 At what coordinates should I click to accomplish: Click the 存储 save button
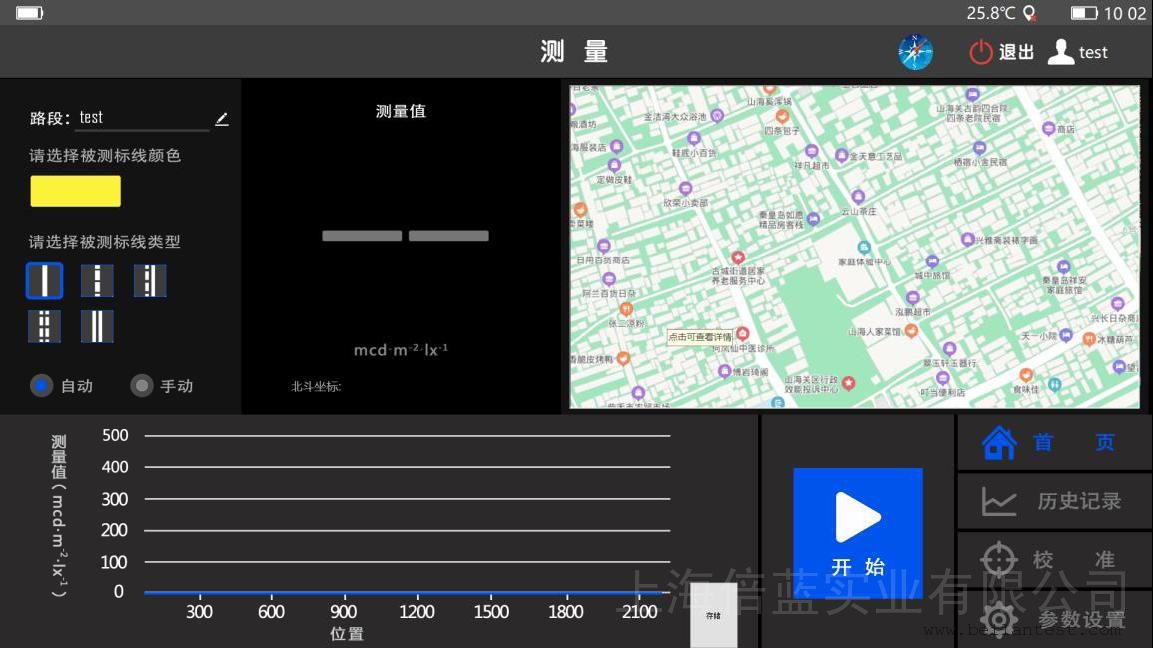point(713,615)
